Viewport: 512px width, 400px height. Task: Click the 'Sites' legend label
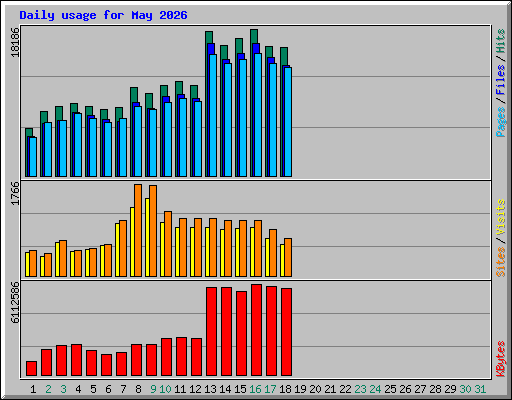[501, 262]
